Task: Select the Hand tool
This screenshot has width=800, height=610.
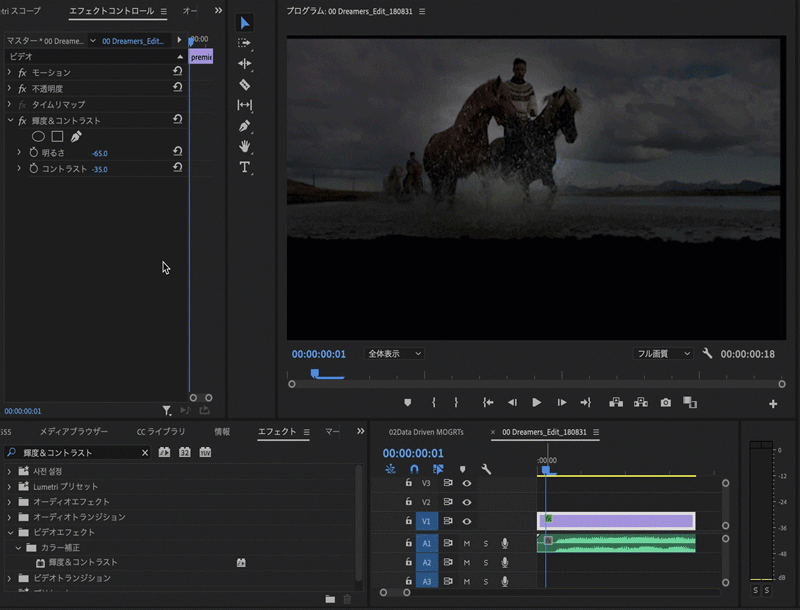Action: click(245, 147)
